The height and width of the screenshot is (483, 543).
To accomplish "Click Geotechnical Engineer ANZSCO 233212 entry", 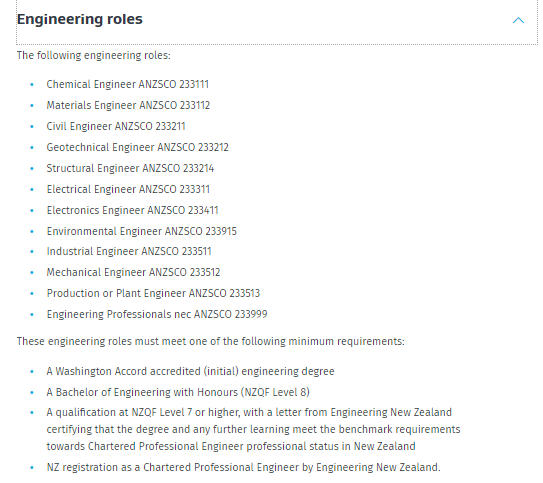I will (x=137, y=147).
